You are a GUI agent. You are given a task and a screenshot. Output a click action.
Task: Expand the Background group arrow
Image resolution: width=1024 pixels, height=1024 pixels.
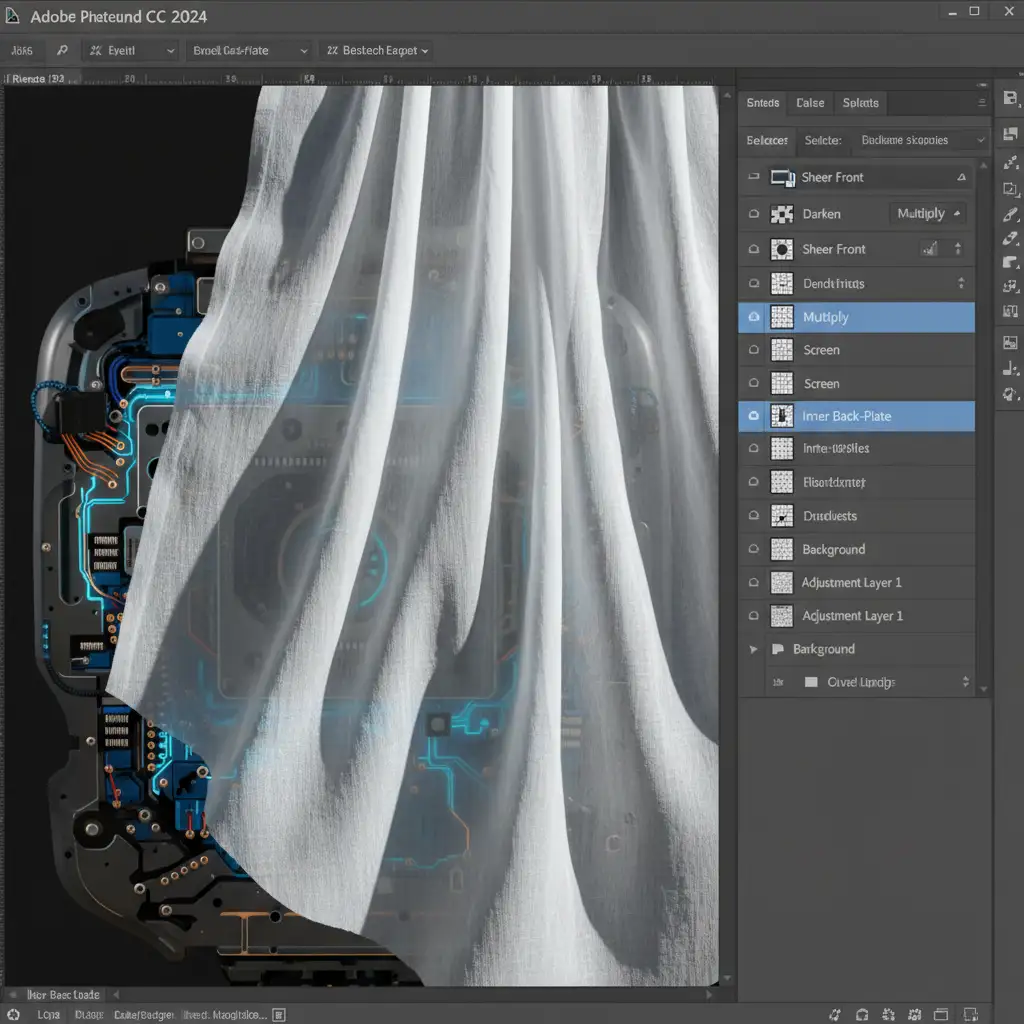point(753,649)
